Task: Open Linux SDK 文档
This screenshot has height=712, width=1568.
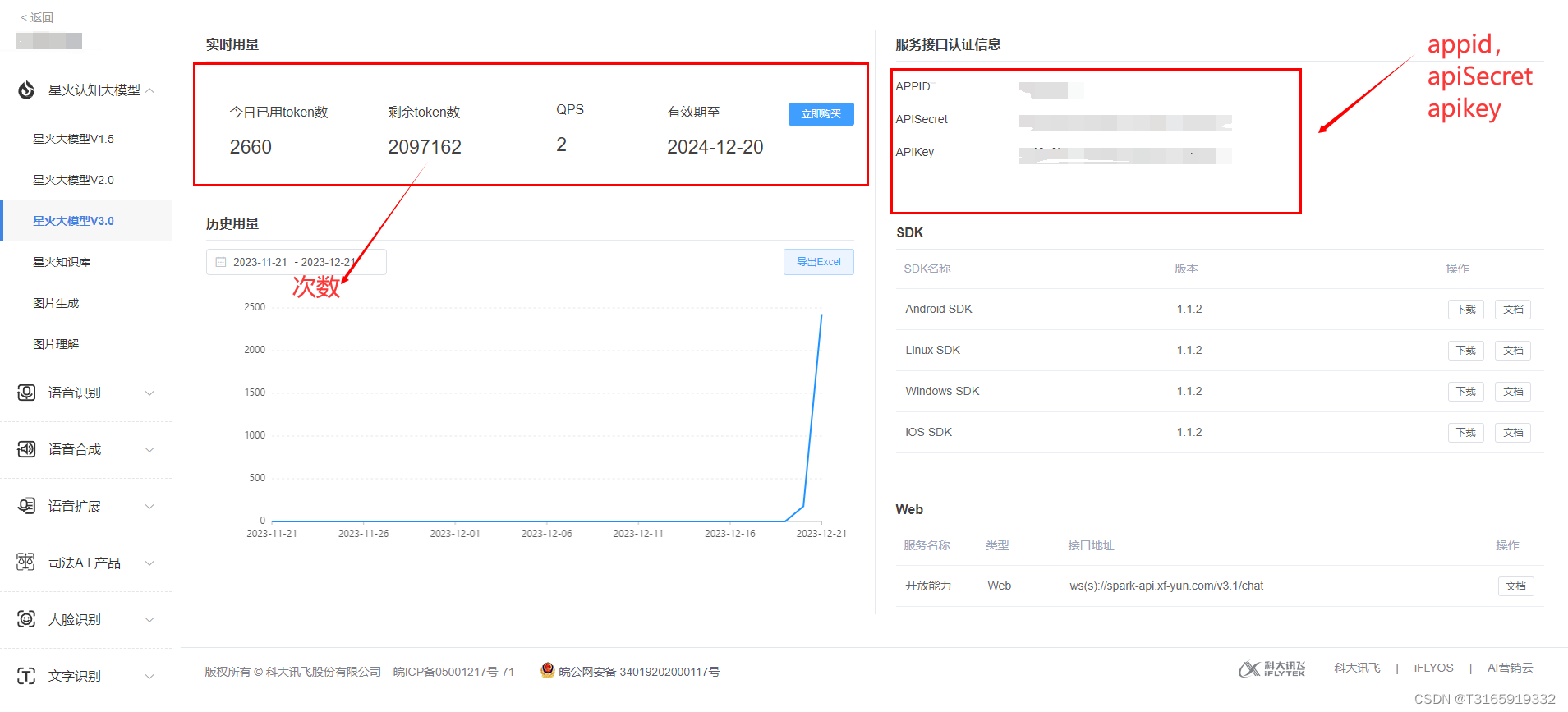Action: (x=1512, y=351)
